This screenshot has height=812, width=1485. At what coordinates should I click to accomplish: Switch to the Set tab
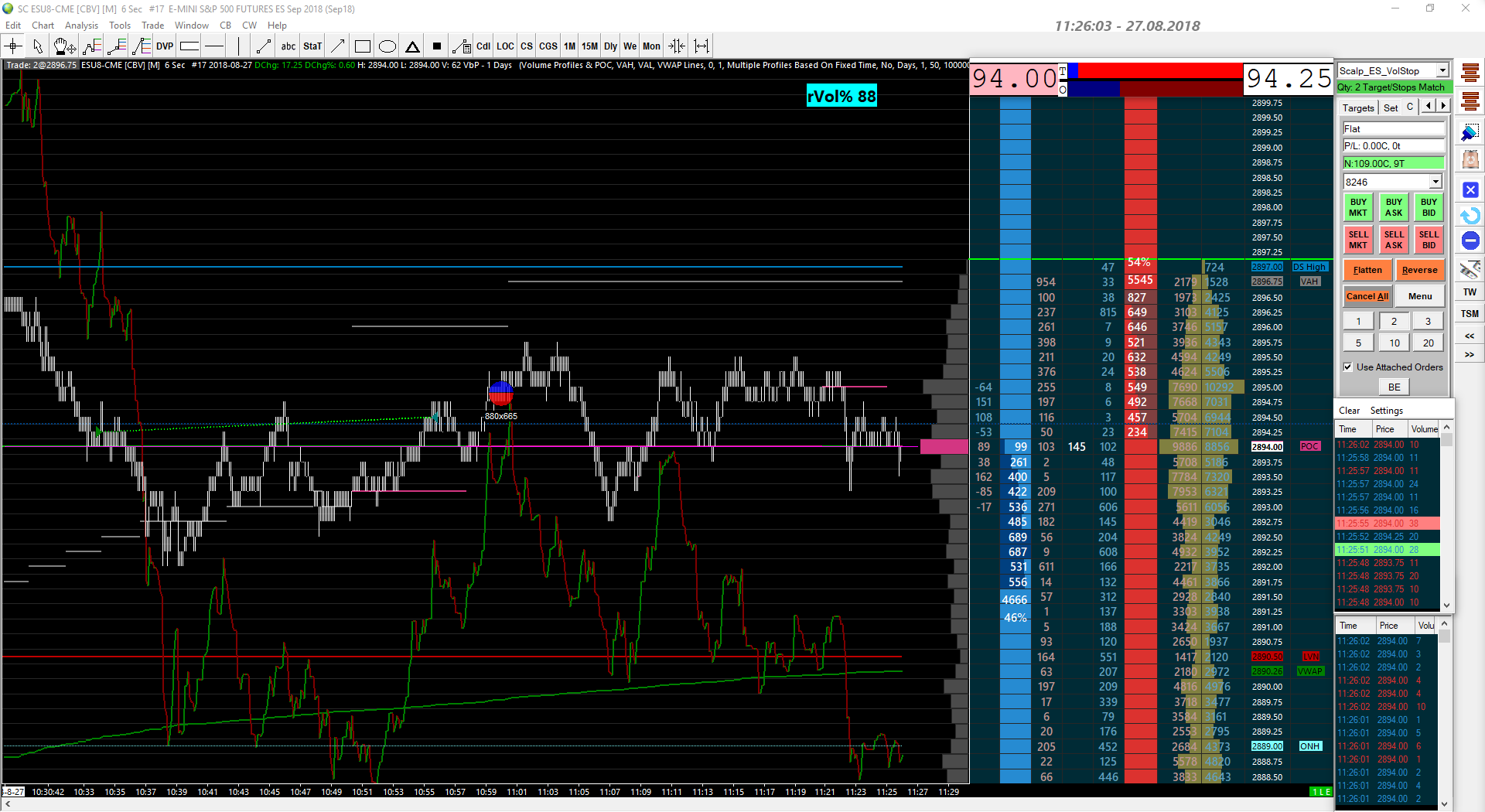[1391, 107]
